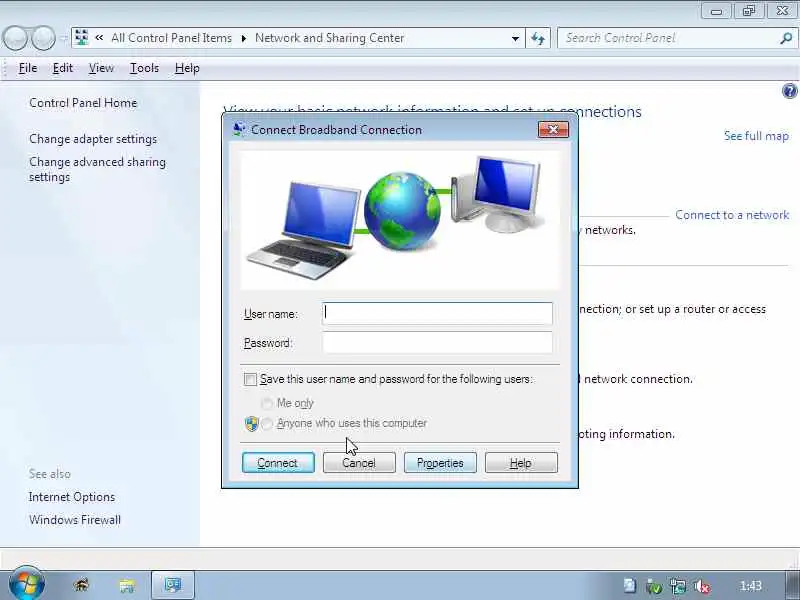Open the Edit menu
Screen dimensions: 800x600
63,68
